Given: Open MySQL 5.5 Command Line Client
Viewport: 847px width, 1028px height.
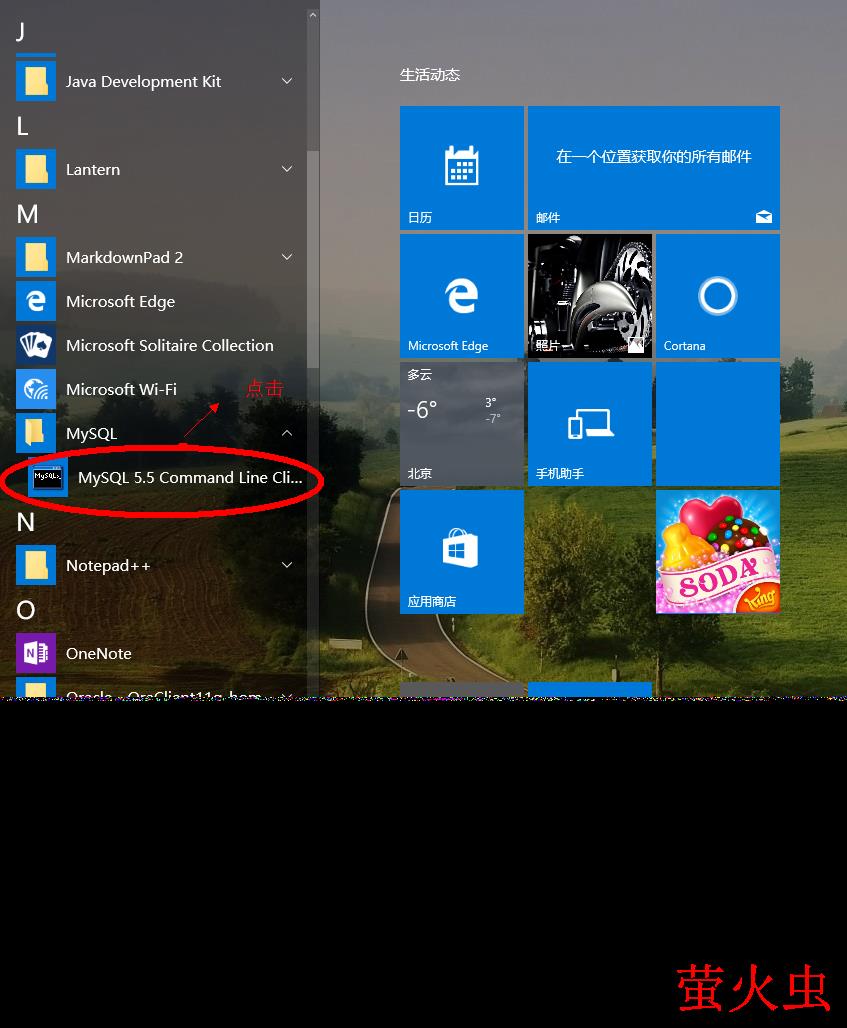Looking at the screenshot, I should click(188, 478).
